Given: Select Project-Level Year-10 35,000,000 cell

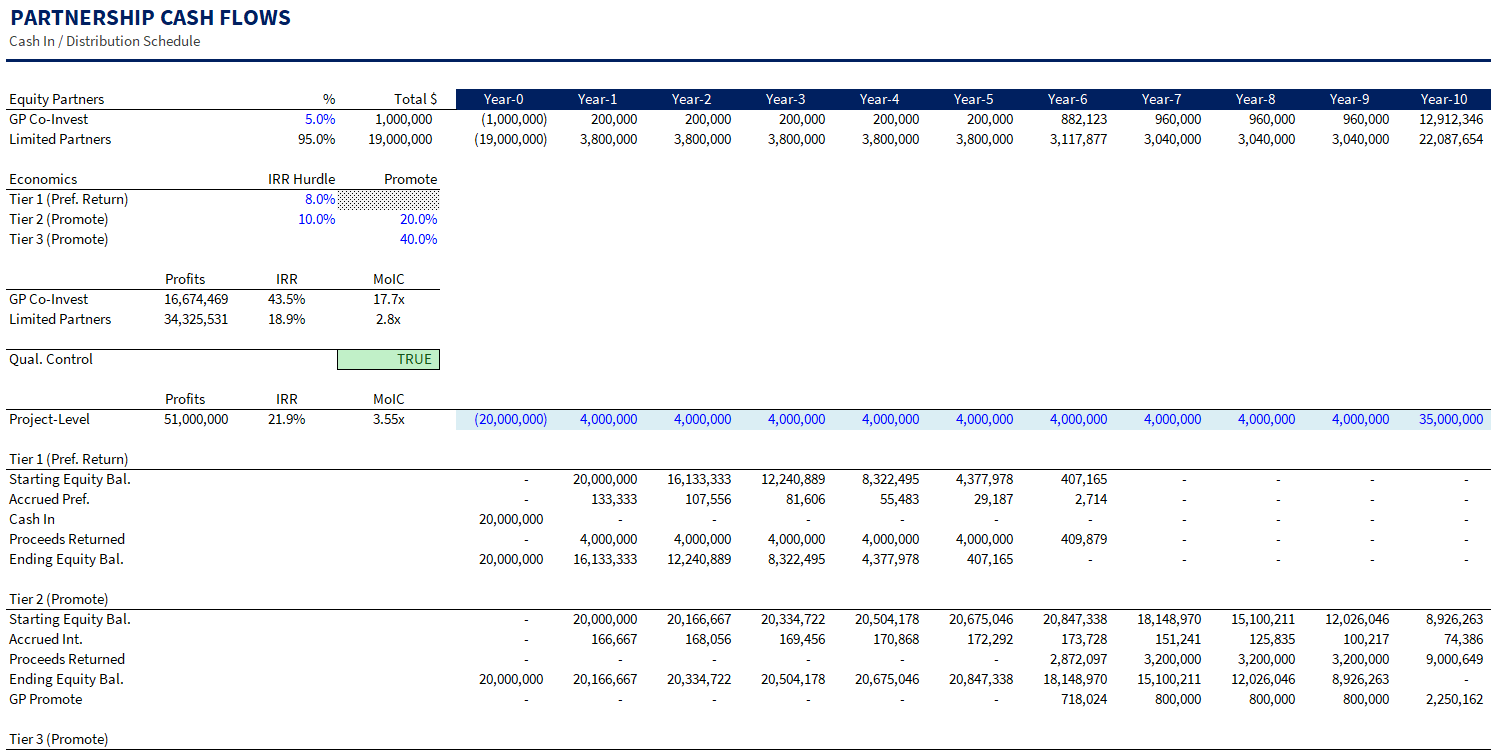Looking at the screenshot, I should coord(1451,419).
